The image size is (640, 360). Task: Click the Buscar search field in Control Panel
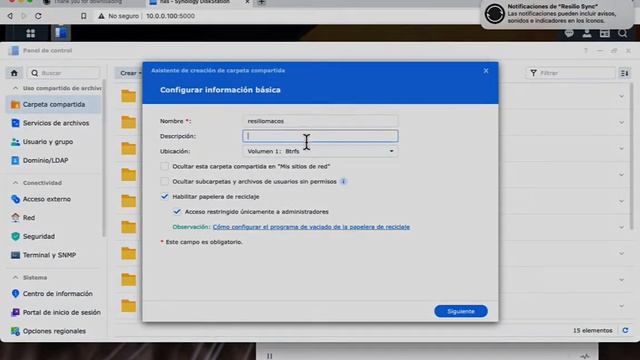64,73
